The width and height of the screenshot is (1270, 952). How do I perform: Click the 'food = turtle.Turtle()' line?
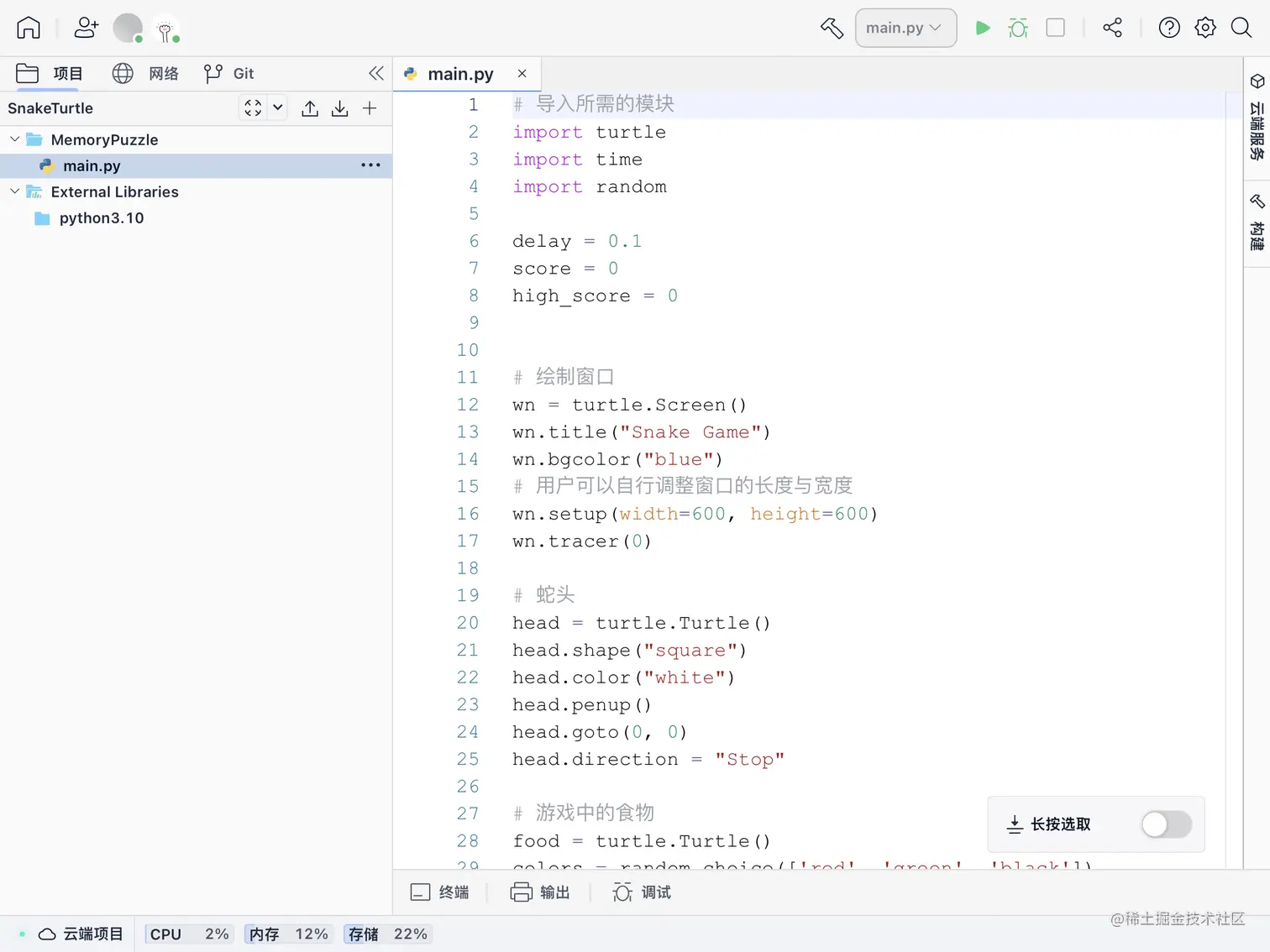[x=642, y=841]
